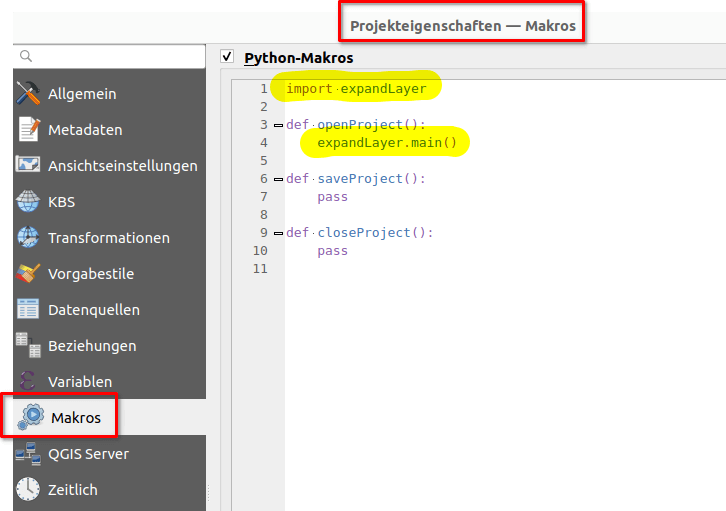
Task: Toggle the Python-Makros checkbox
Action: tap(226, 57)
